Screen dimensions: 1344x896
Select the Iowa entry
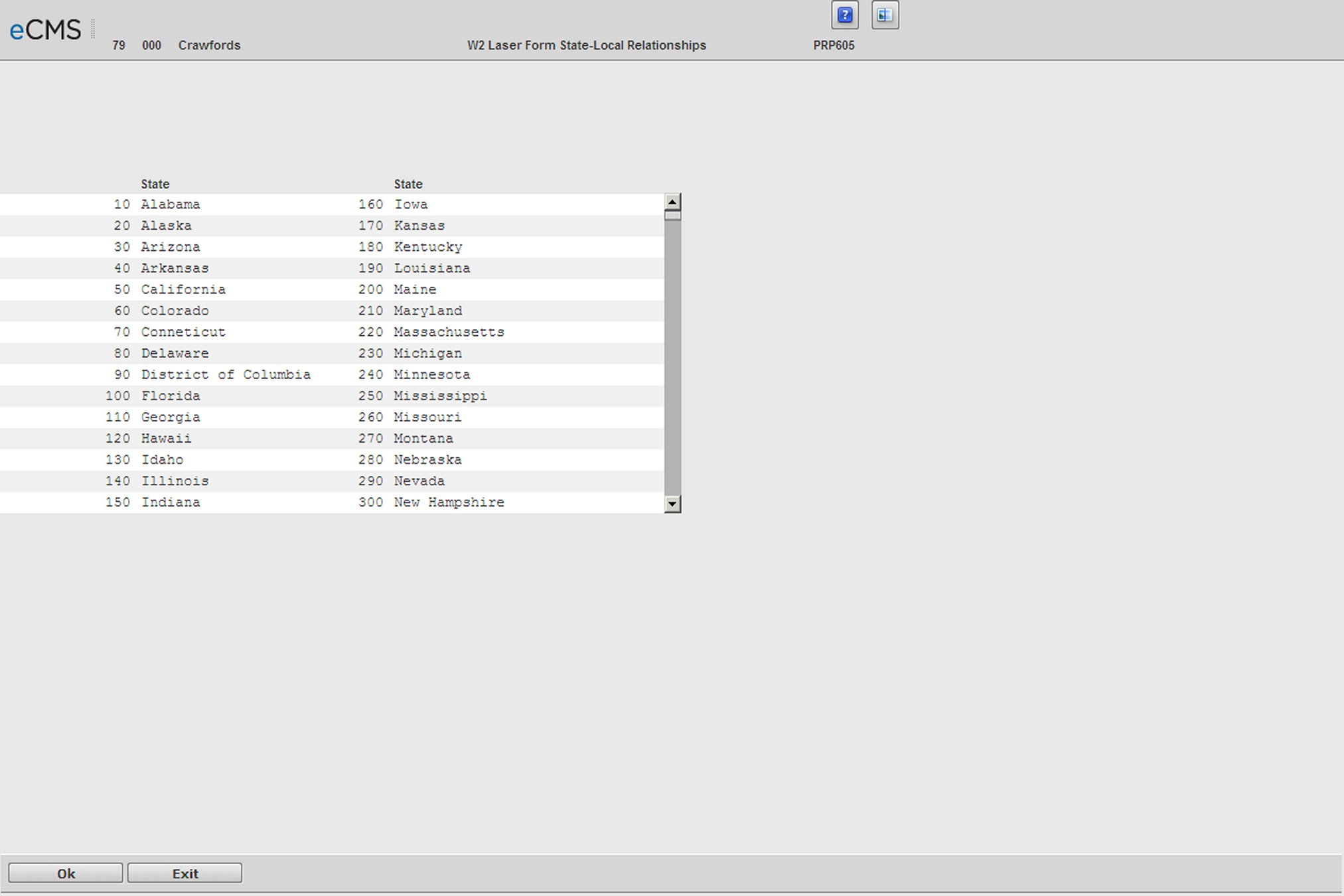click(411, 204)
